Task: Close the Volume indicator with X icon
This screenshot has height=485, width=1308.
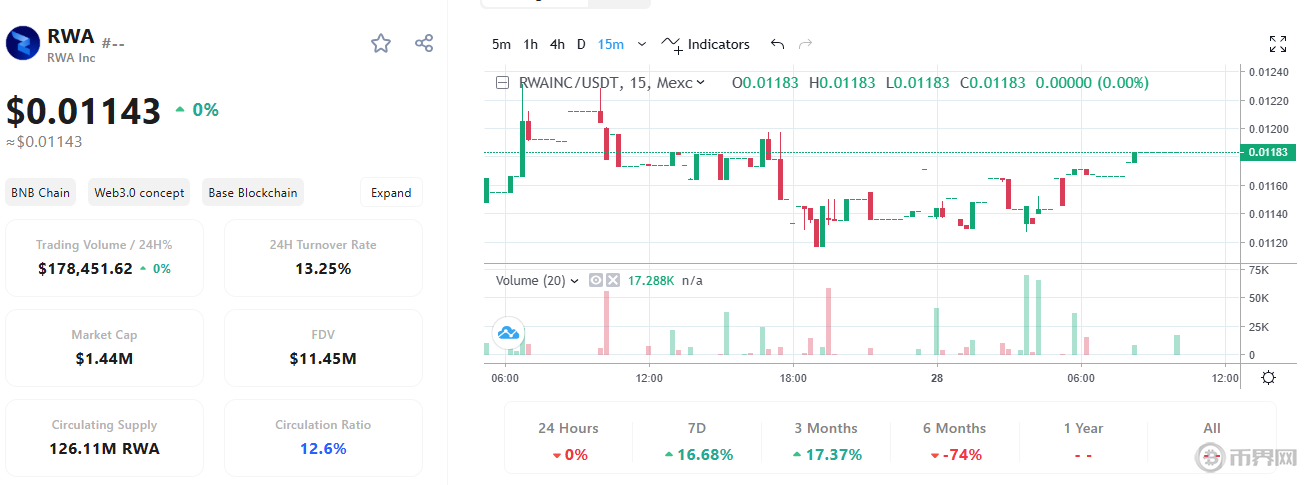Action: click(x=613, y=281)
